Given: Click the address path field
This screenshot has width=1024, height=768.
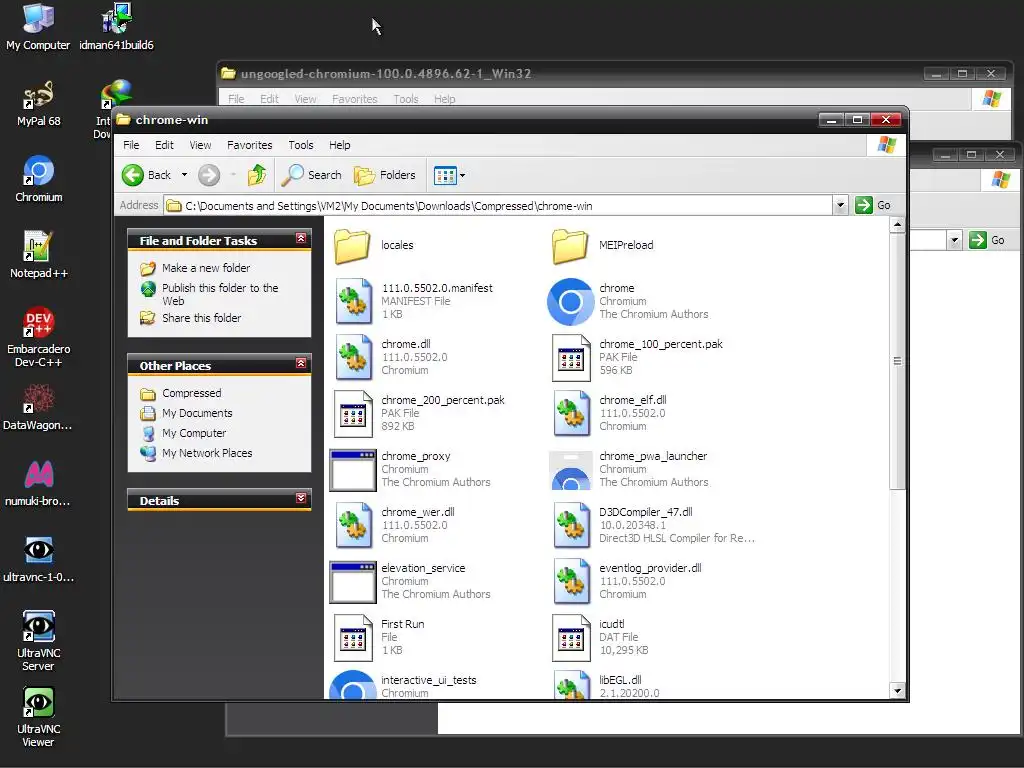Looking at the screenshot, I should click(x=499, y=206).
